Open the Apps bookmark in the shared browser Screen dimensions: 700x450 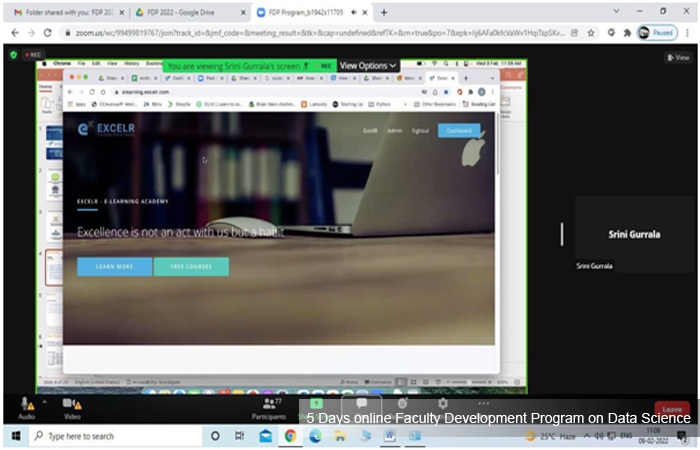(x=76, y=104)
